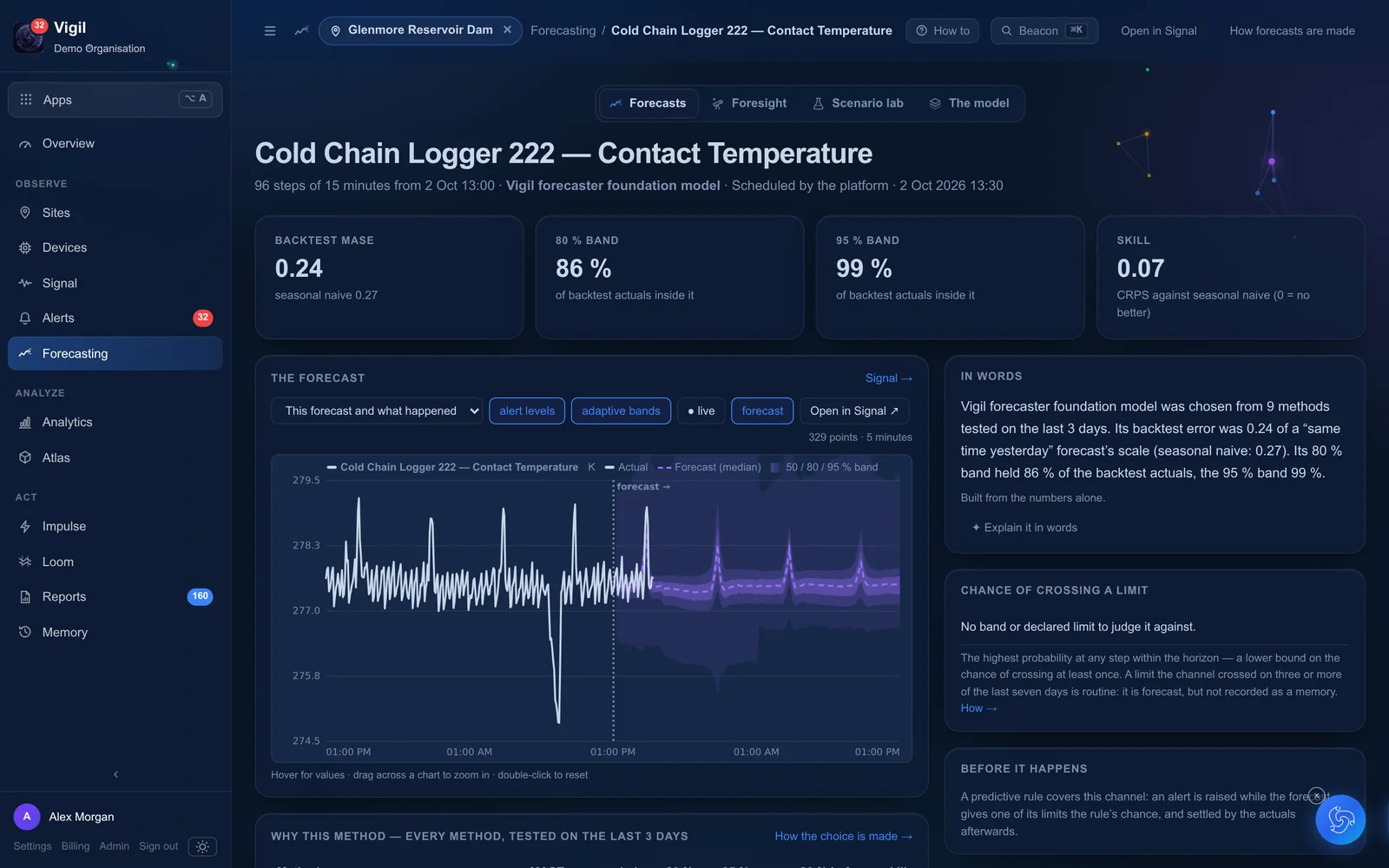The width and height of the screenshot is (1389, 868).
Task: Toggle the 50 / 80 / 95 % band legend
Action: (x=825, y=467)
